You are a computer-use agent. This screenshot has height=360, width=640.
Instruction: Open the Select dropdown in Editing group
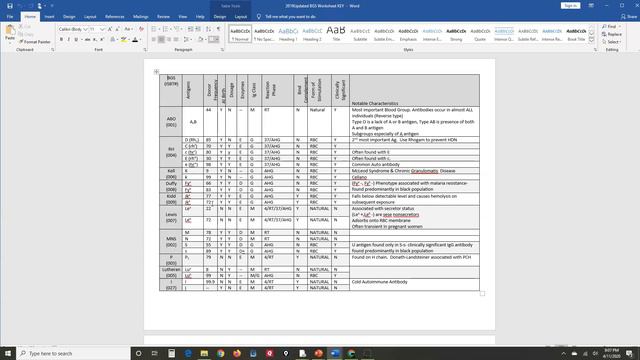(611, 42)
